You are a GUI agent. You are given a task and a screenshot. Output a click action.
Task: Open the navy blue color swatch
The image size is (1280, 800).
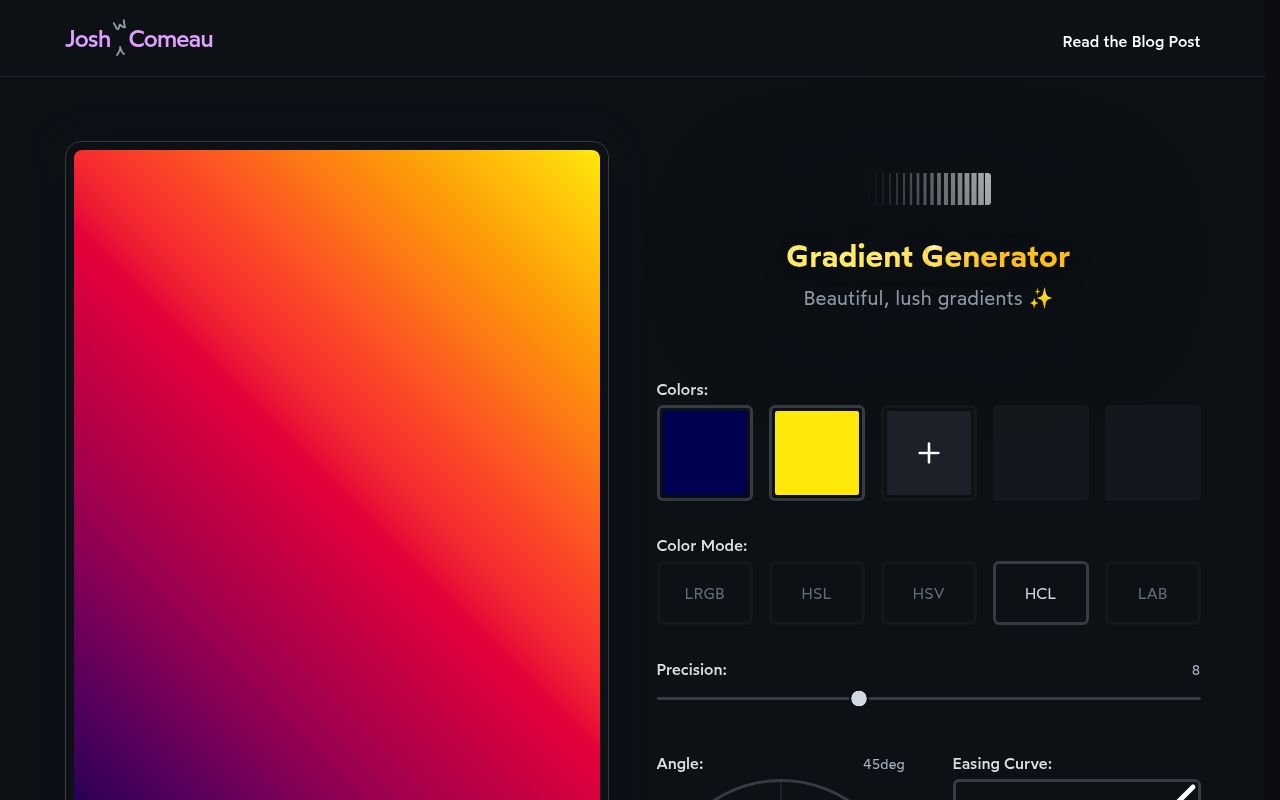click(x=705, y=453)
